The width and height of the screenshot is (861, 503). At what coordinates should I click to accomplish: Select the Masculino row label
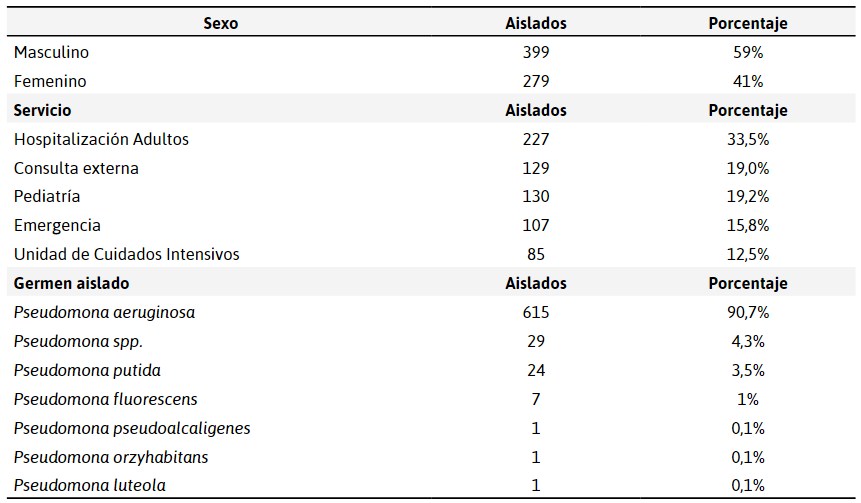coord(51,52)
